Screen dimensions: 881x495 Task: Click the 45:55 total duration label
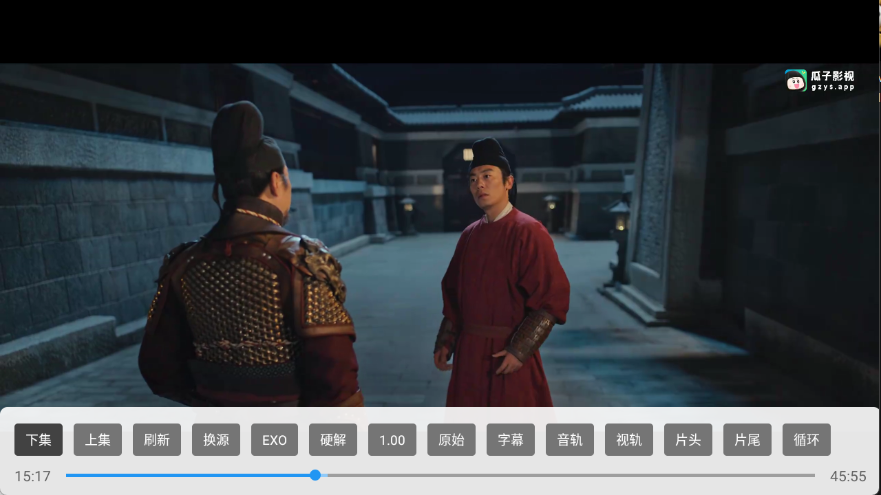pyautogui.click(x=848, y=476)
